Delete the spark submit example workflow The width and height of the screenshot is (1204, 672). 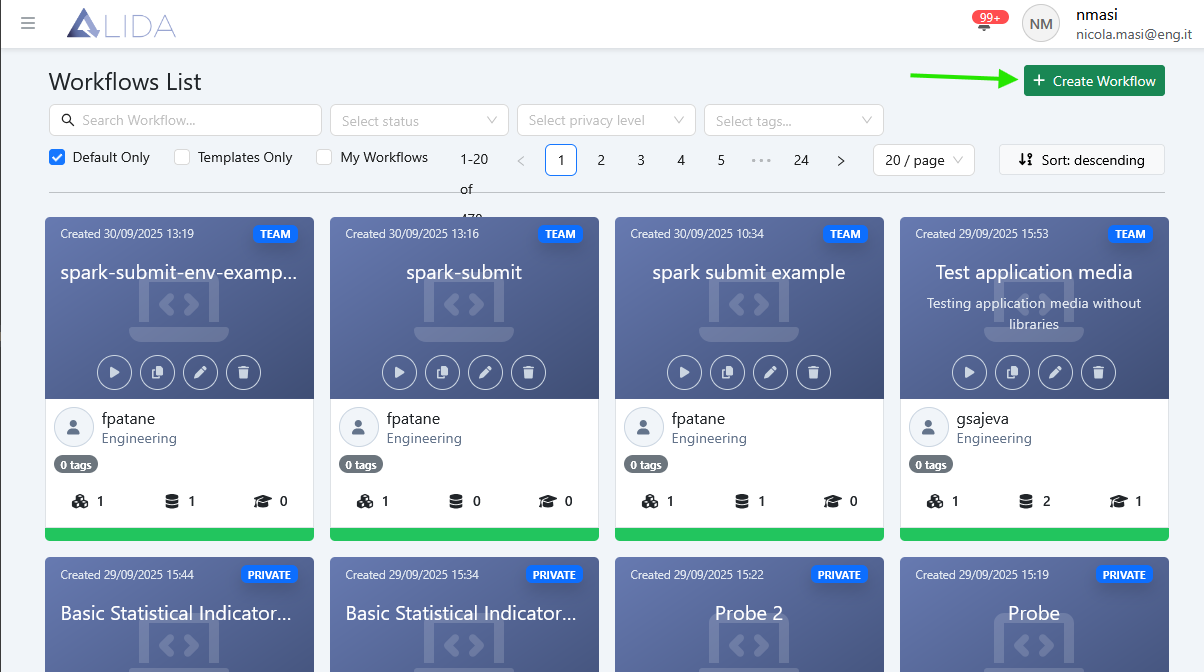tap(813, 372)
